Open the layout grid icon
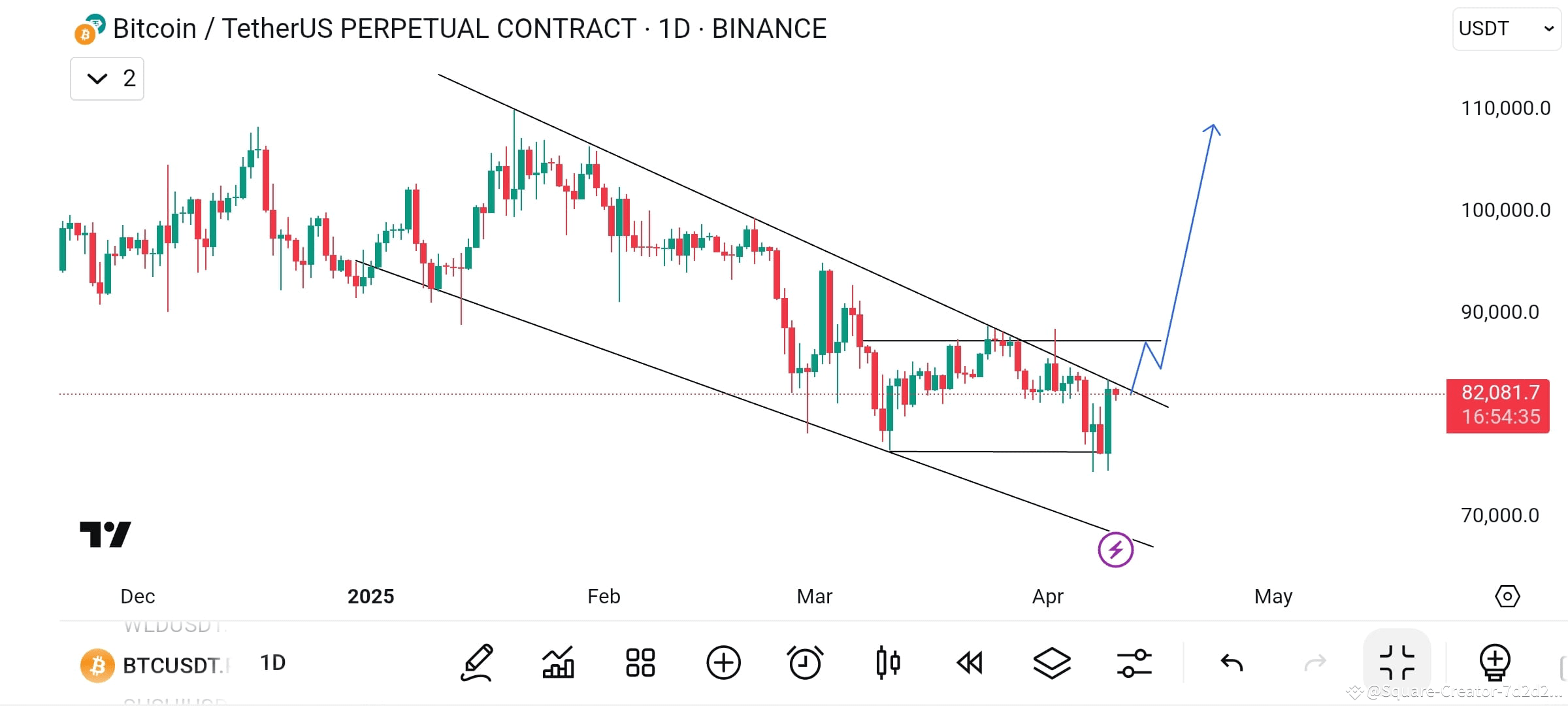The height and width of the screenshot is (706, 1568). [x=640, y=663]
